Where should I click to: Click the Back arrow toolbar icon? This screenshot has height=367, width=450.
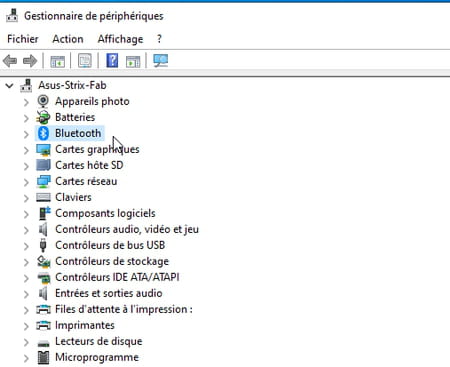(x=10, y=61)
